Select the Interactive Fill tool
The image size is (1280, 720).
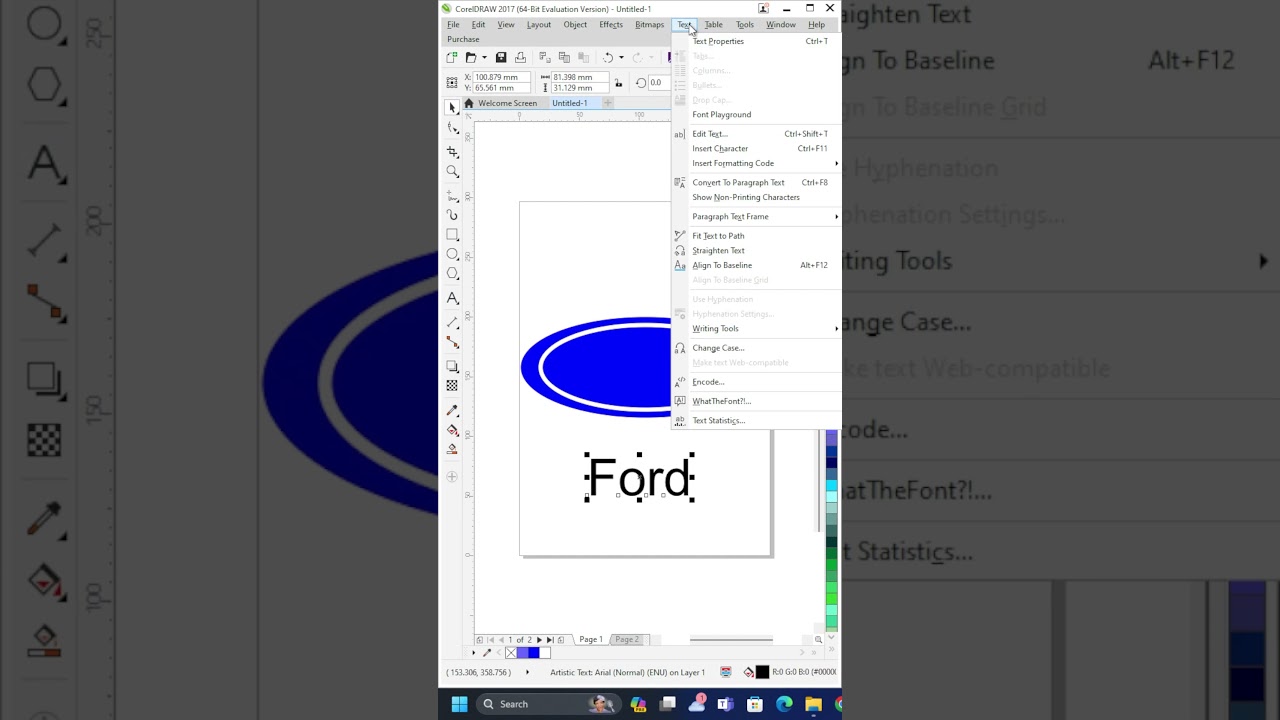452,430
